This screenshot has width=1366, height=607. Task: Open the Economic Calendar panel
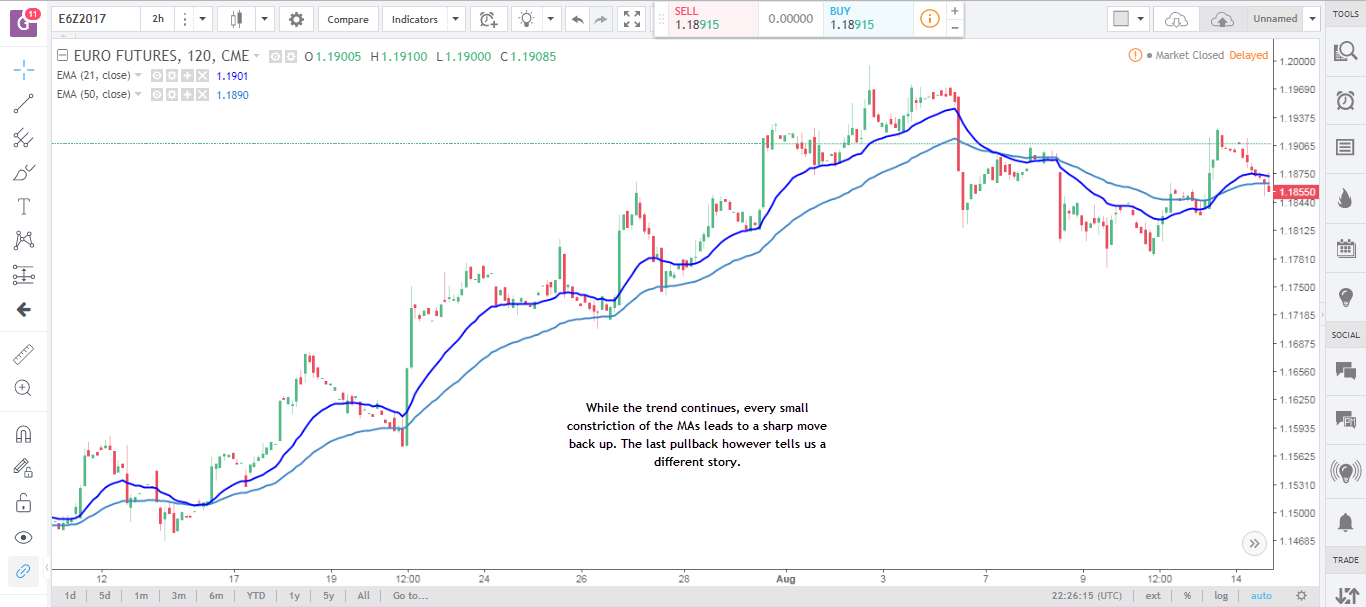1345,247
